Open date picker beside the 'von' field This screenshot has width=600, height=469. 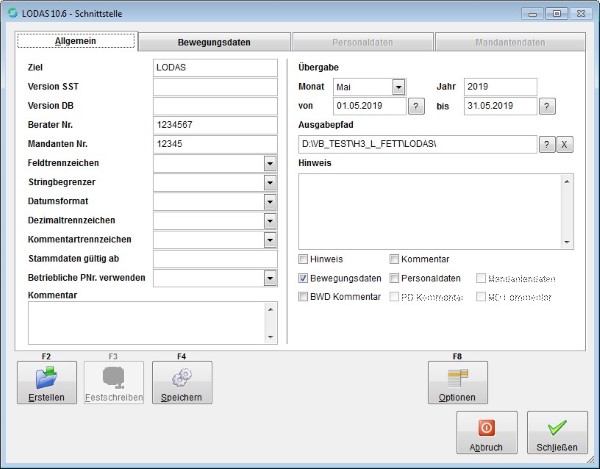417,106
